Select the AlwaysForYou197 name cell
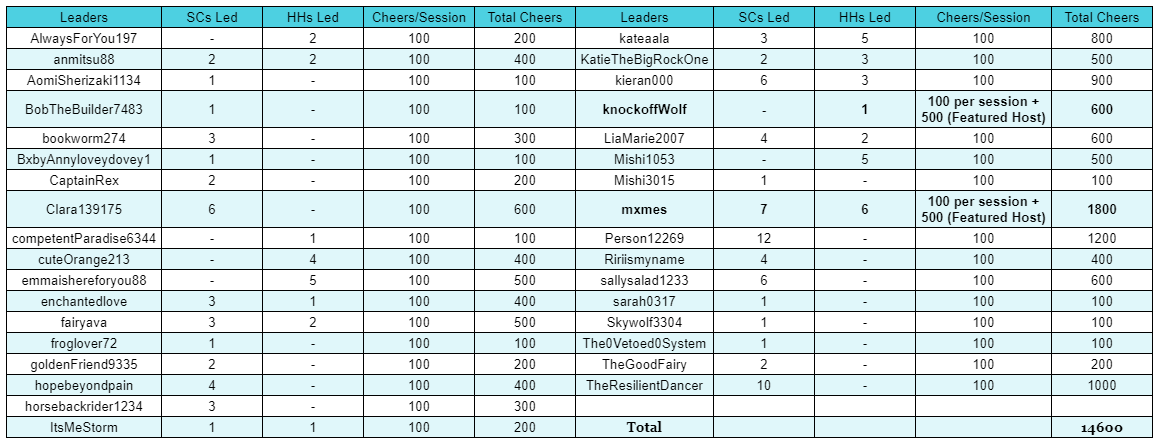The width and height of the screenshot is (1155, 439). (84, 38)
